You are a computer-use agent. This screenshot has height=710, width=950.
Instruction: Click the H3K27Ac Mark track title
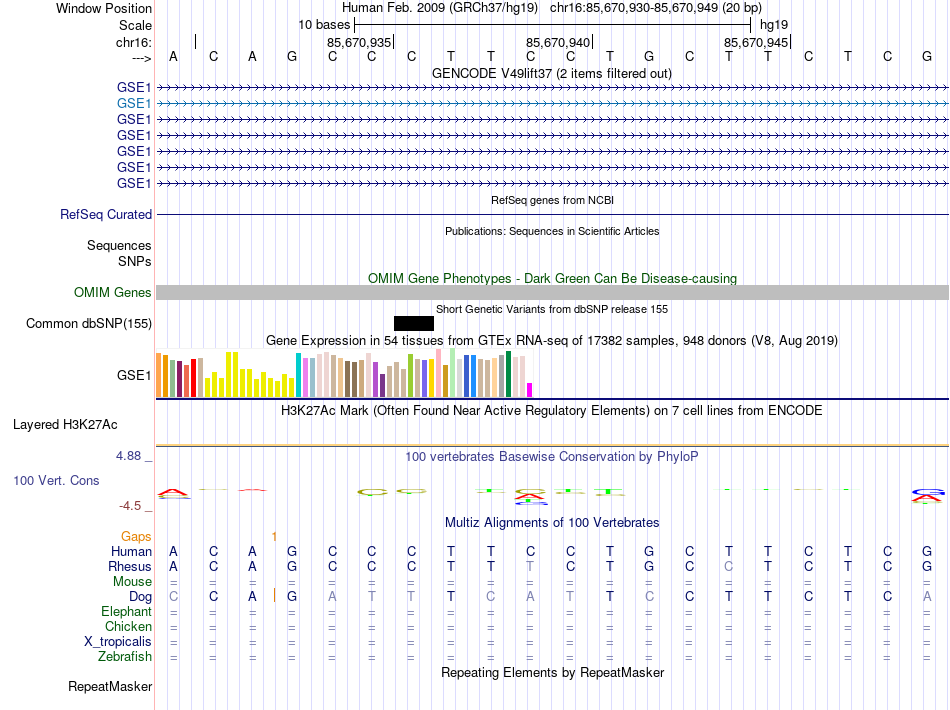tap(551, 411)
